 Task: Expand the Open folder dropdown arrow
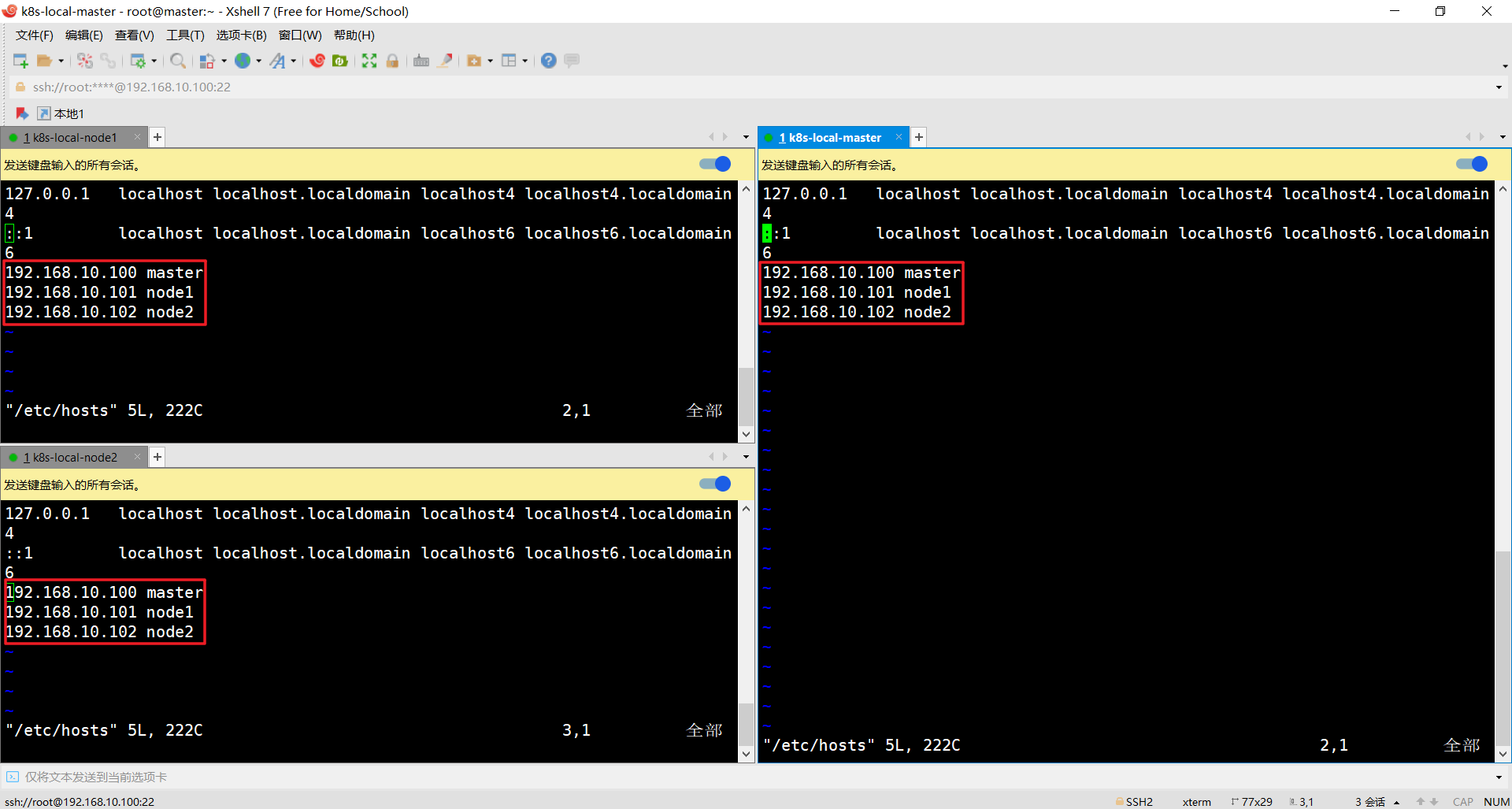(x=61, y=61)
